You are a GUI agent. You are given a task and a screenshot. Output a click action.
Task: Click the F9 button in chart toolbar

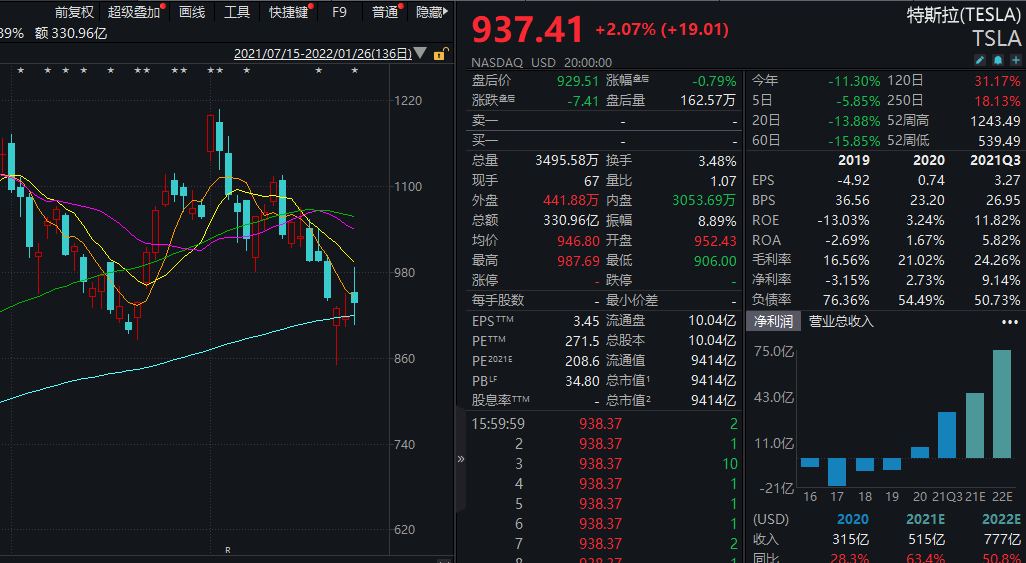[x=340, y=12]
